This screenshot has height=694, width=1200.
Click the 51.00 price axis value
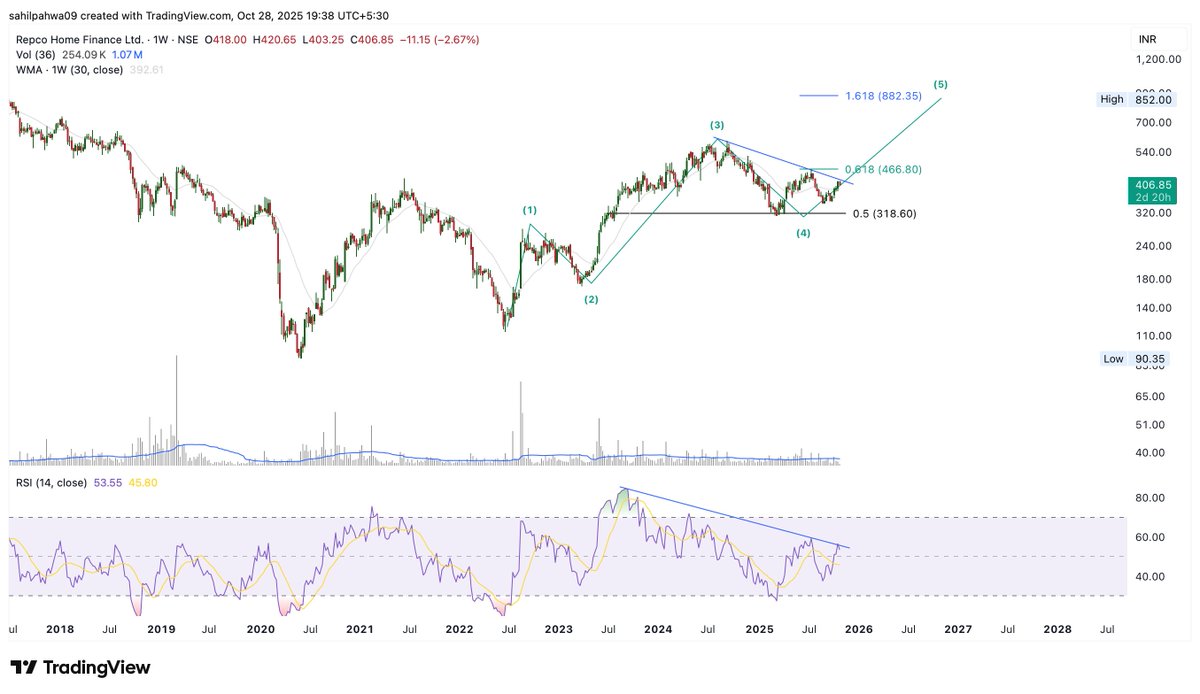pyautogui.click(x=1151, y=424)
